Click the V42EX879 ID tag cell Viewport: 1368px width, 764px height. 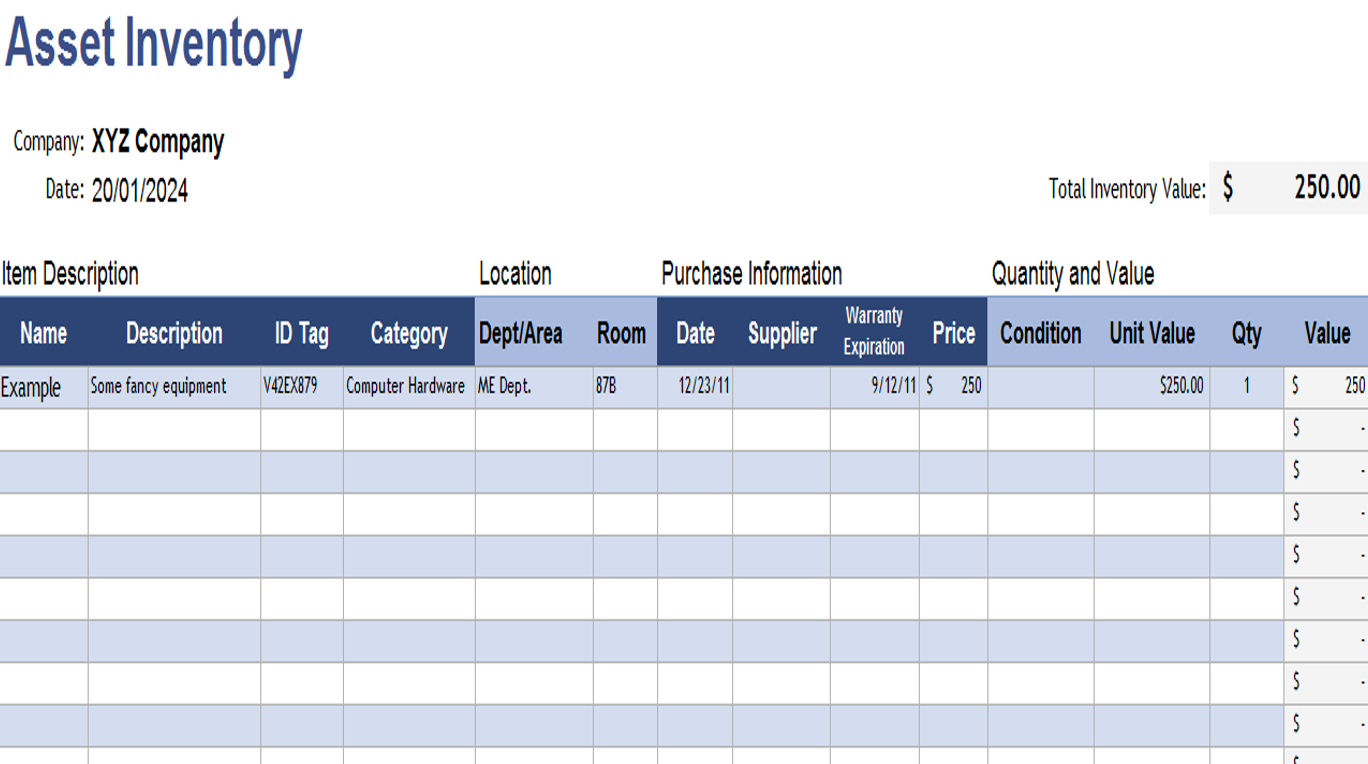click(302, 387)
